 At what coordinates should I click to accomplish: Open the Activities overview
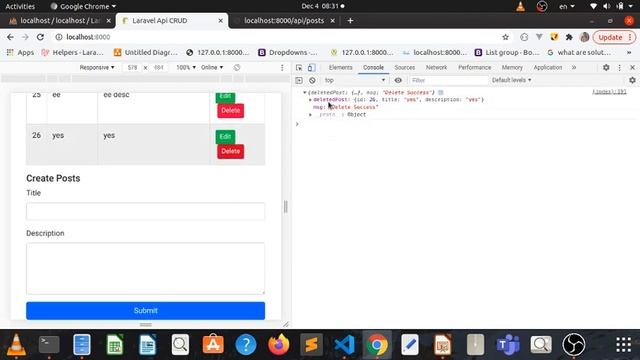[x=20, y=6]
